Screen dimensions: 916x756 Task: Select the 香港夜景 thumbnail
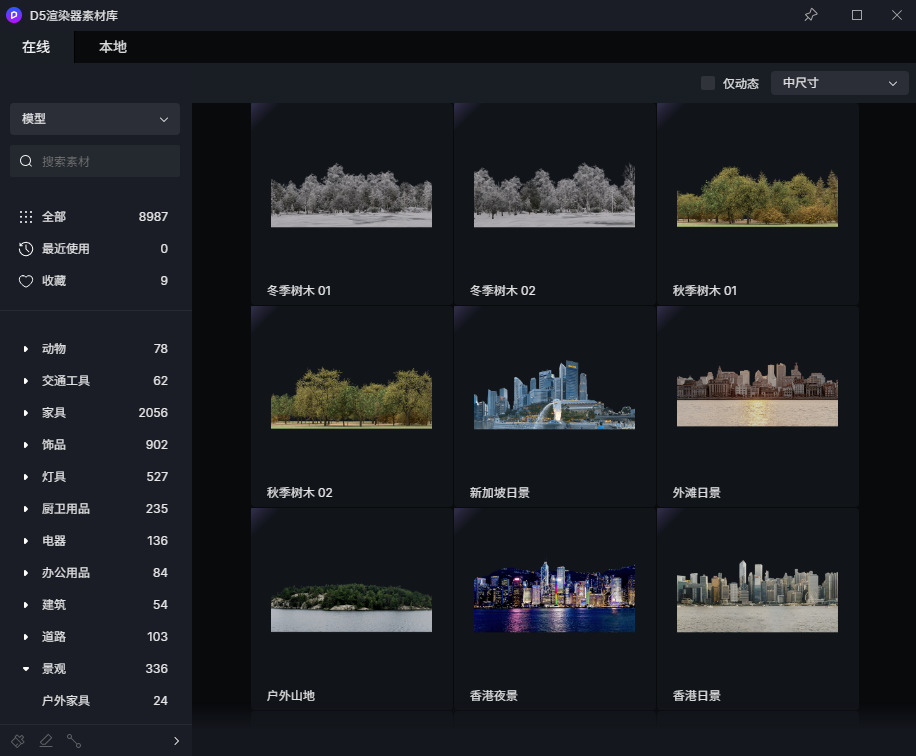click(x=554, y=598)
